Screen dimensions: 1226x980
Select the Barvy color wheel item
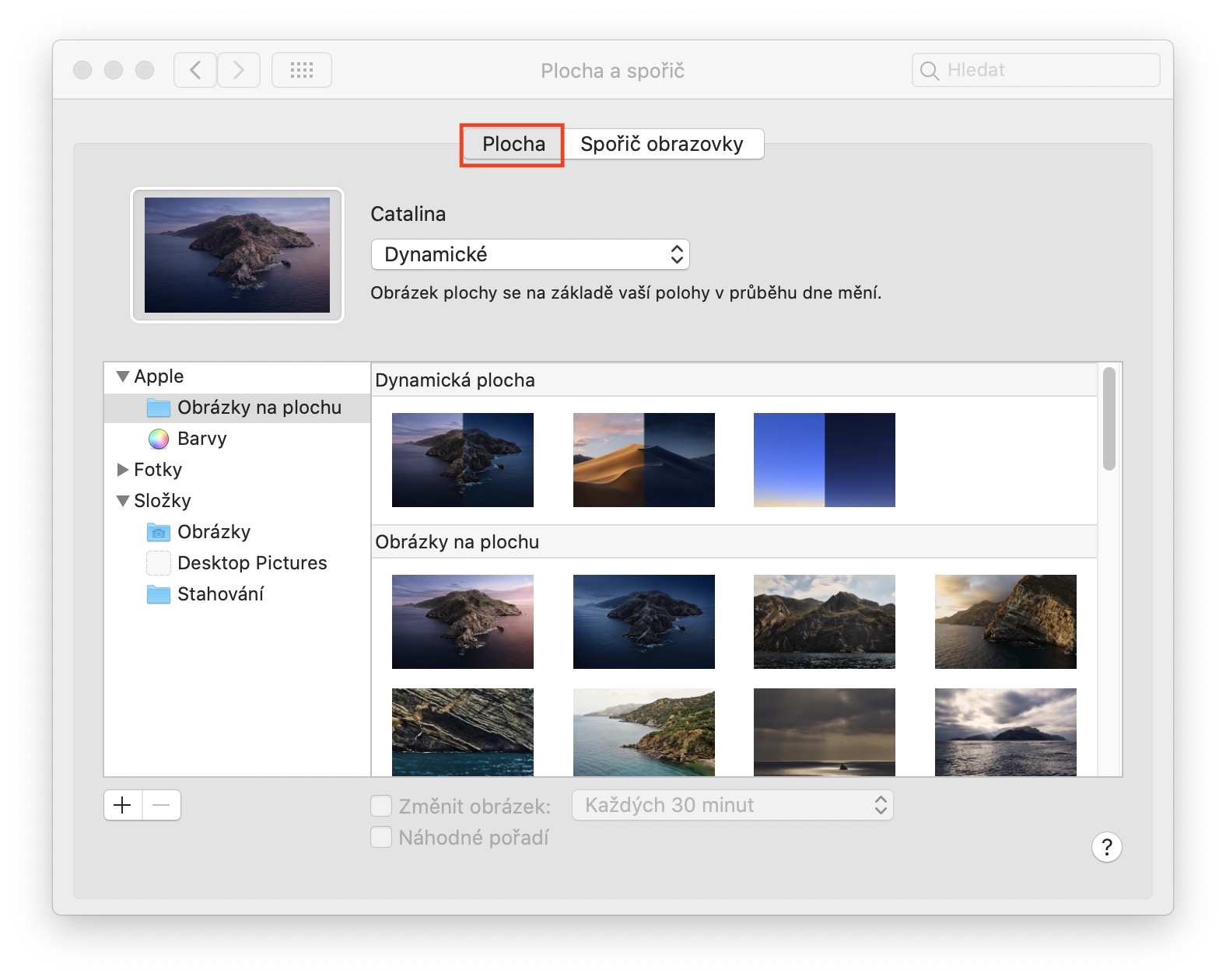point(201,439)
